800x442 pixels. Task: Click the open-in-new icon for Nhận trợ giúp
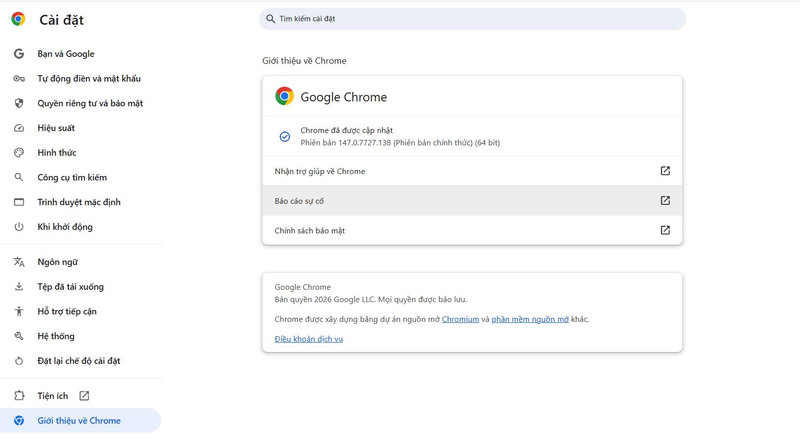(x=665, y=171)
